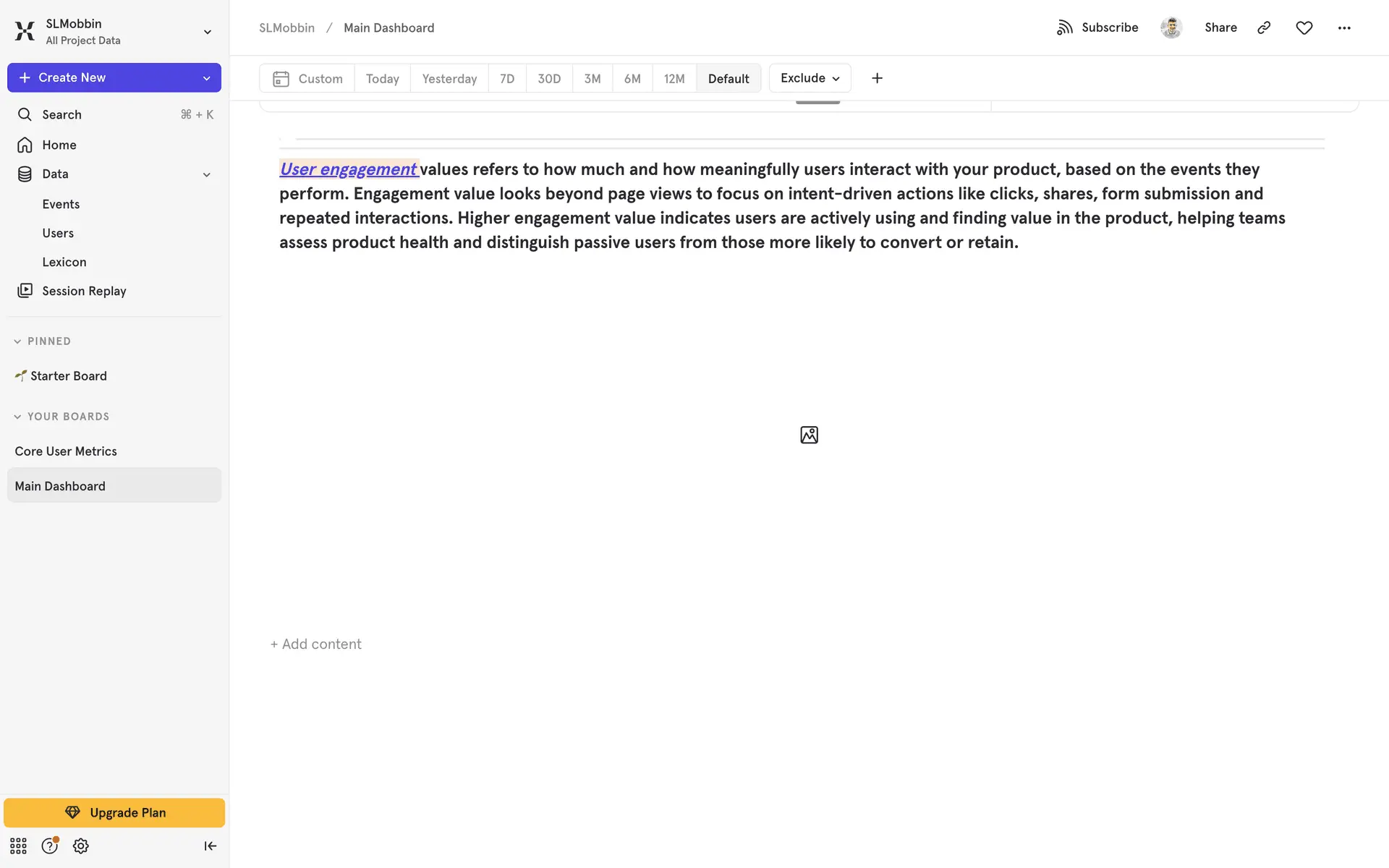Click the Search field in sidebar
The image size is (1389, 868).
click(114, 114)
